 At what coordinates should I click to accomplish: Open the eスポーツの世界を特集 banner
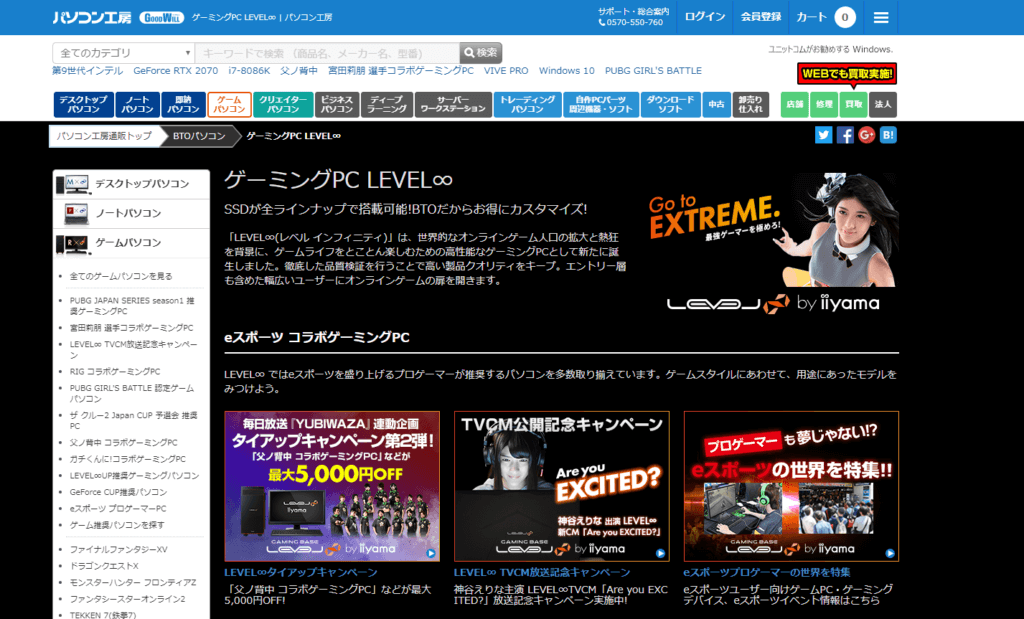click(x=792, y=486)
